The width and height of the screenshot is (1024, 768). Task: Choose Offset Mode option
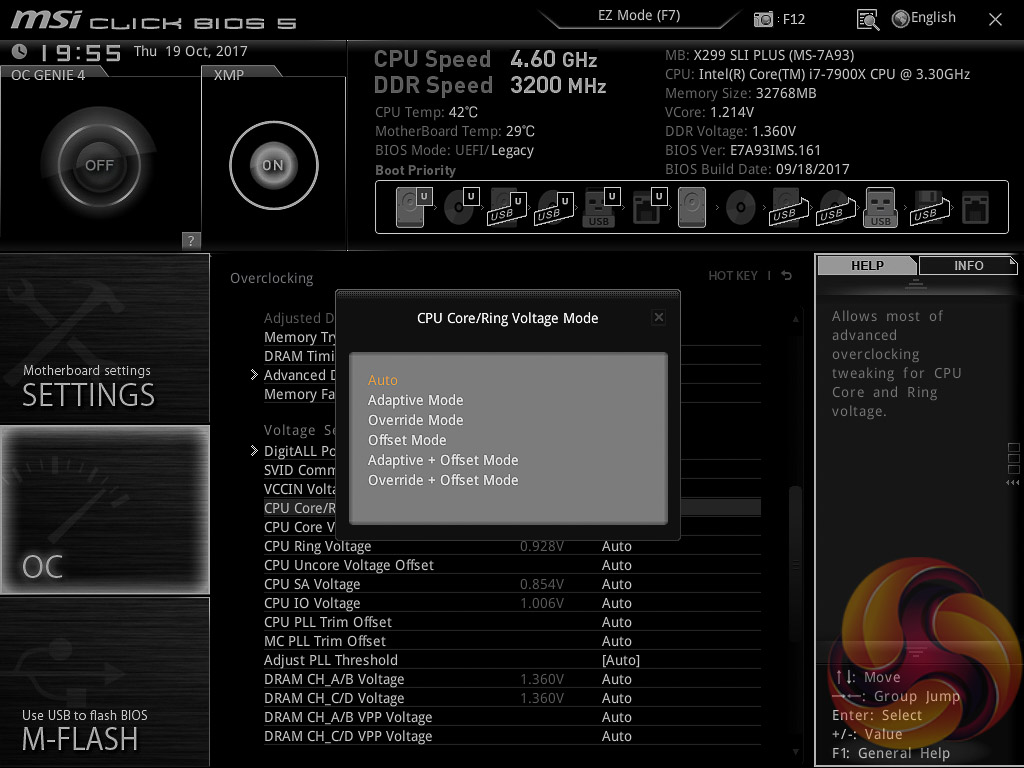(407, 440)
